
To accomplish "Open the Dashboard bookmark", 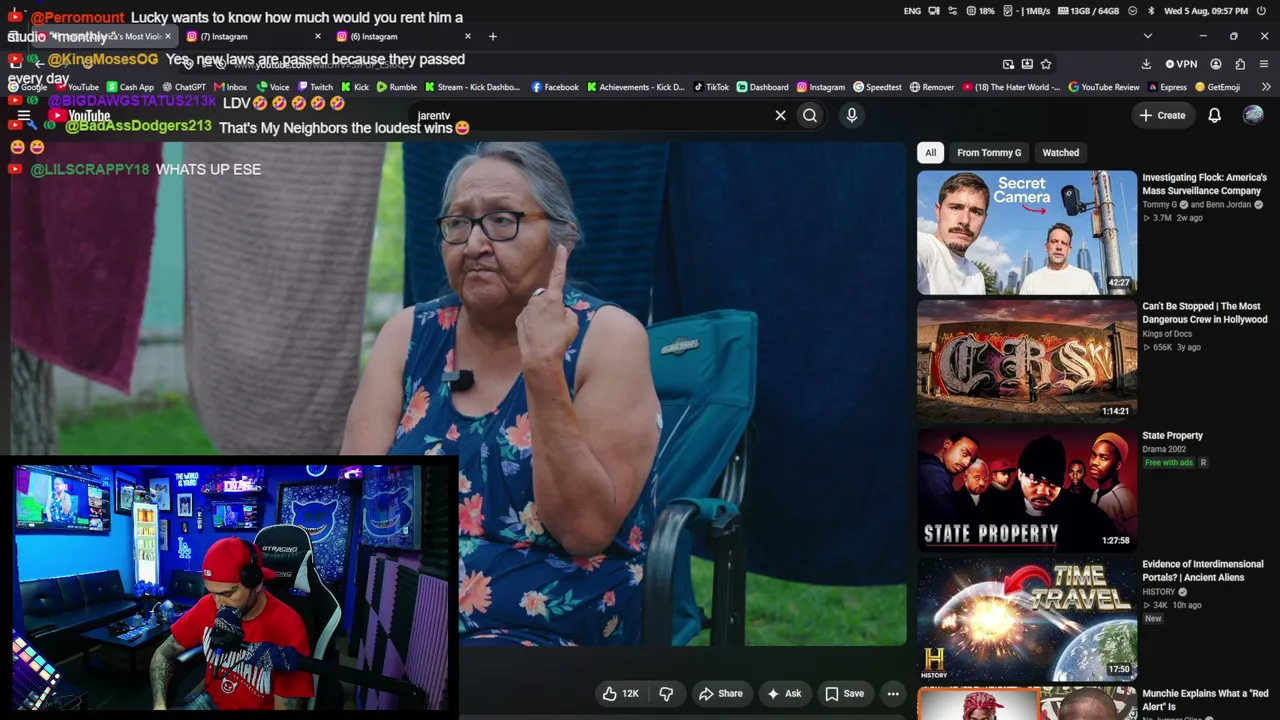I will coord(762,87).
